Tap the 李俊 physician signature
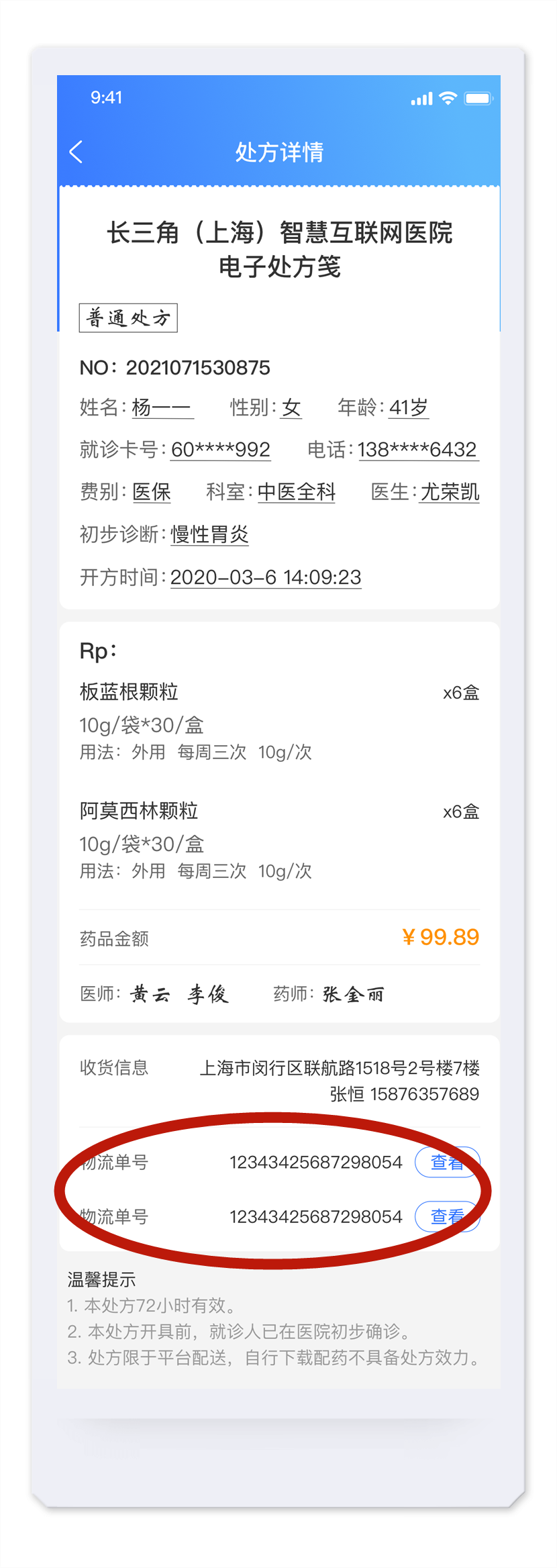557x1568 pixels. [208, 994]
